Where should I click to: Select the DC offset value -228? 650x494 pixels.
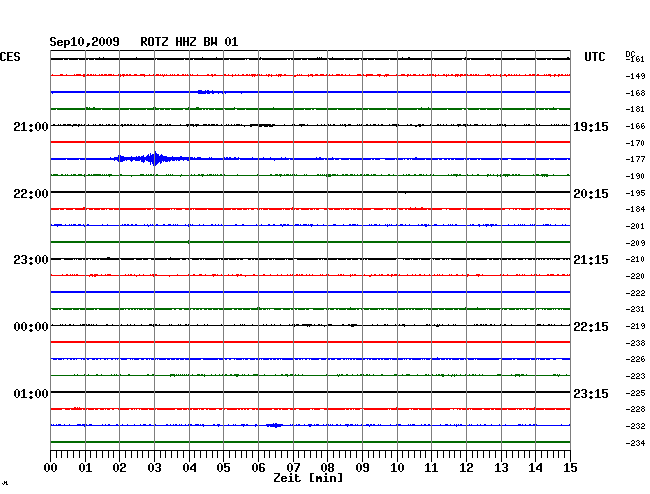click(x=635, y=409)
